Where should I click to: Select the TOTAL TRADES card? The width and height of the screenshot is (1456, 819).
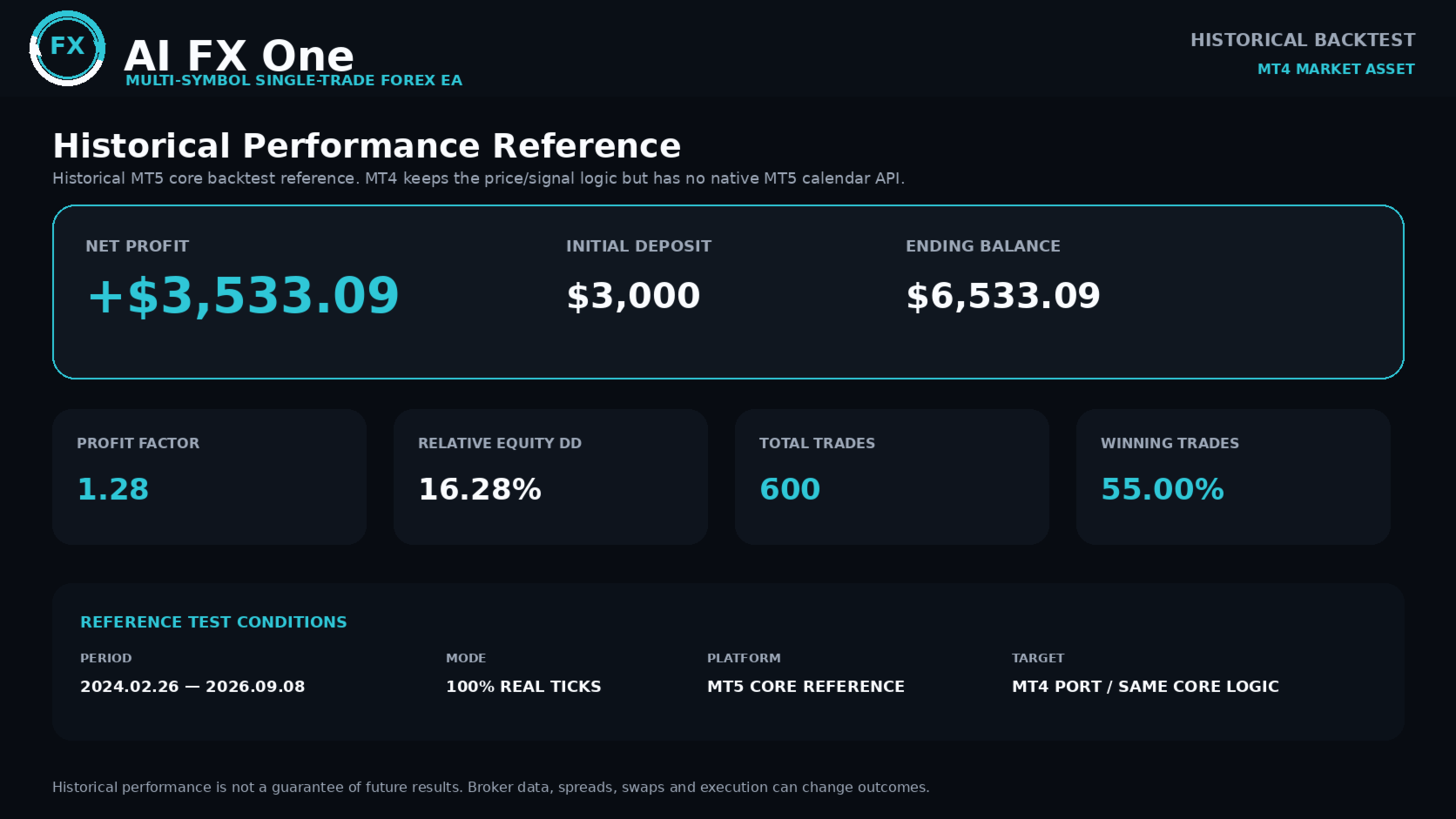pos(892,477)
